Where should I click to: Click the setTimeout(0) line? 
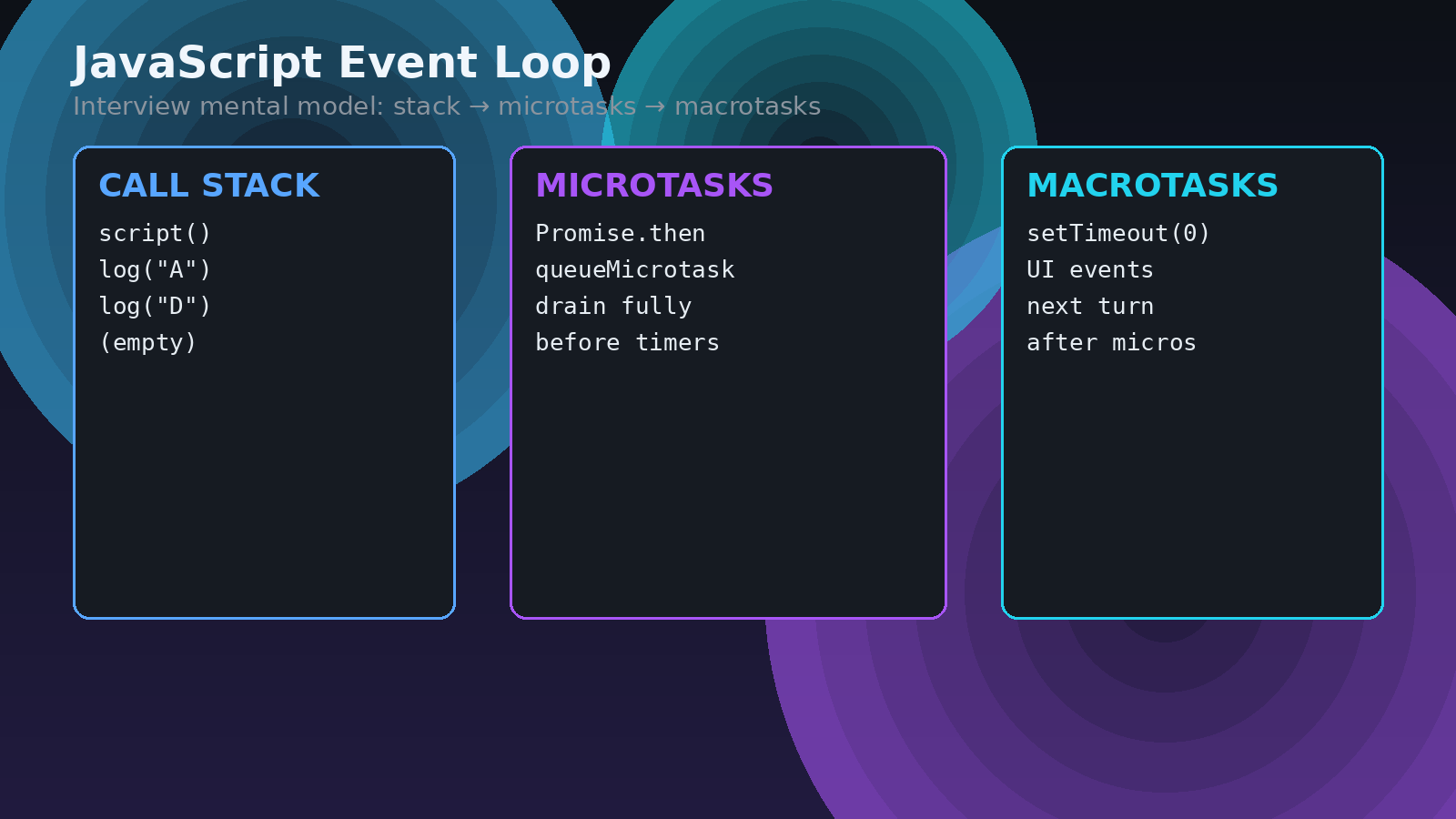click(1118, 234)
